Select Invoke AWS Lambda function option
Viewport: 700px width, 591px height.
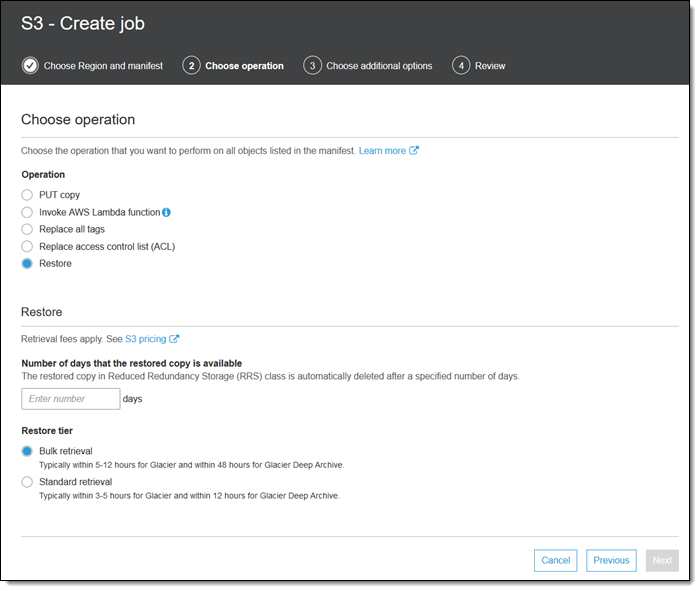(27, 212)
